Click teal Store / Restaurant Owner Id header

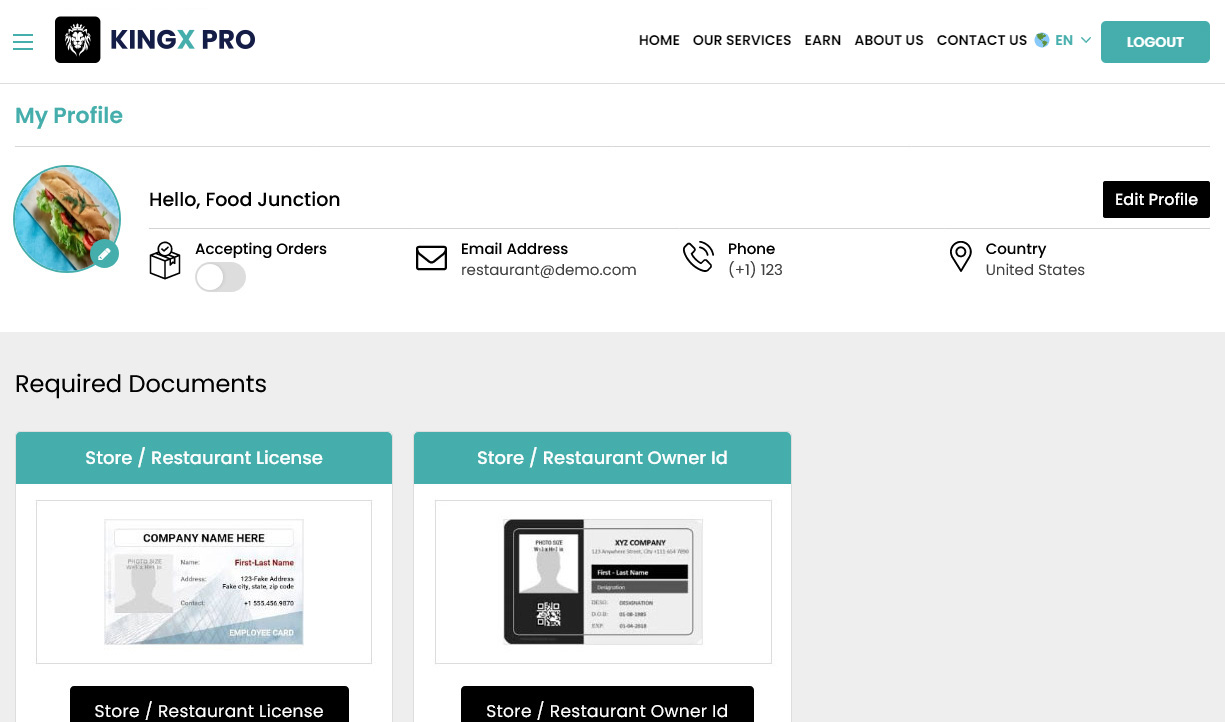[x=602, y=458]
